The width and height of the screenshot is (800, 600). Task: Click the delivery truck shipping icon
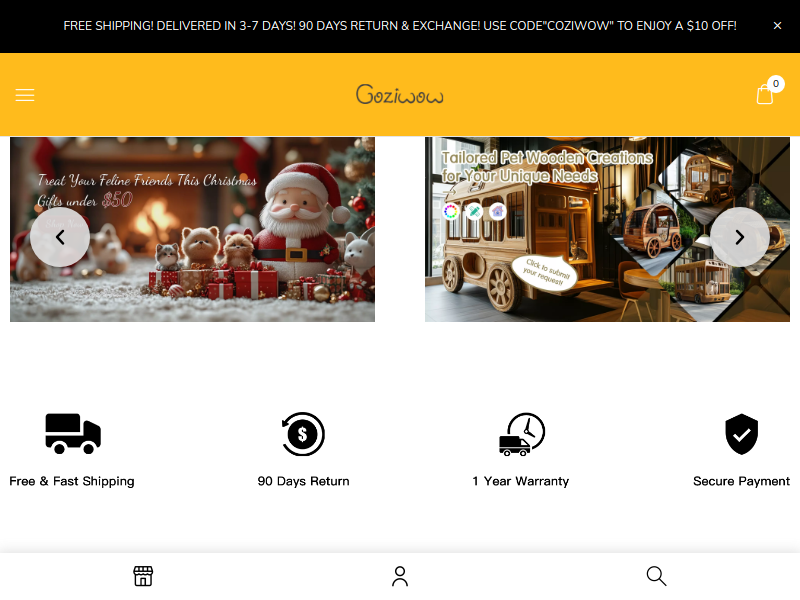(x=73, y=434)
